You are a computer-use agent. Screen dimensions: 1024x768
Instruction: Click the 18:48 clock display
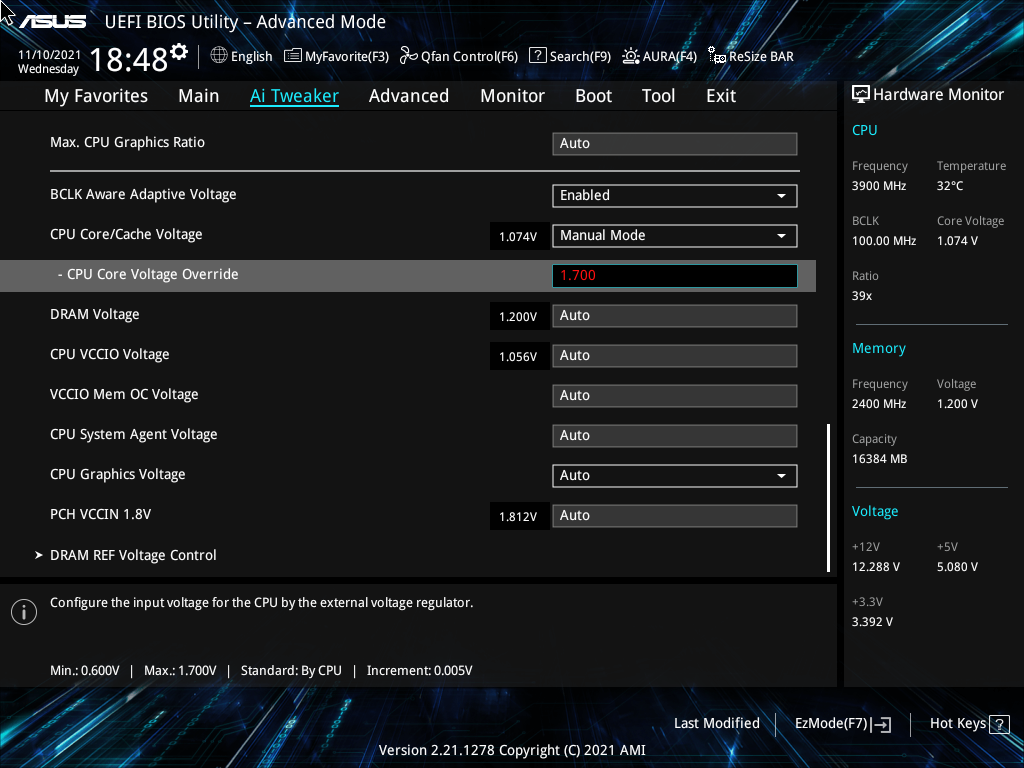129,59
